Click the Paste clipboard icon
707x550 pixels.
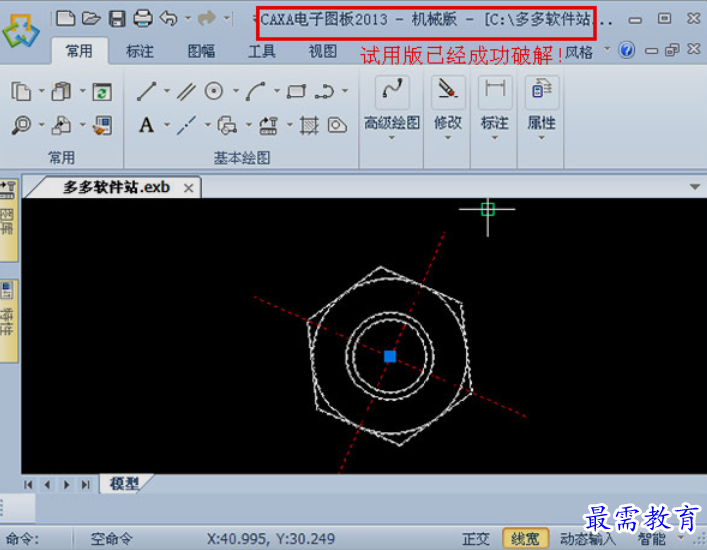(61, 92)
